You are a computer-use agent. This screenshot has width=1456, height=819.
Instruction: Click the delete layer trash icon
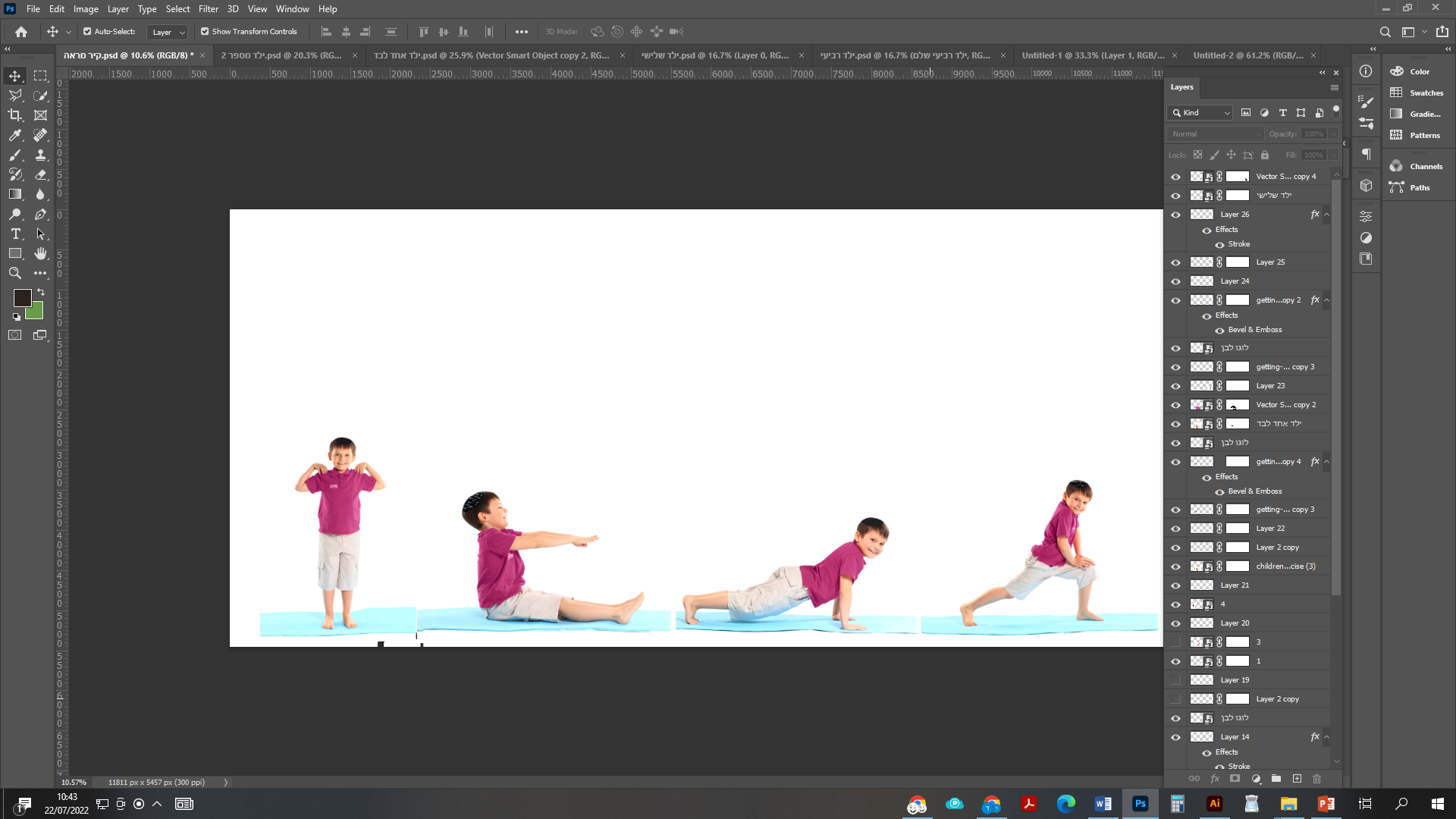[x=1316, y=779]
